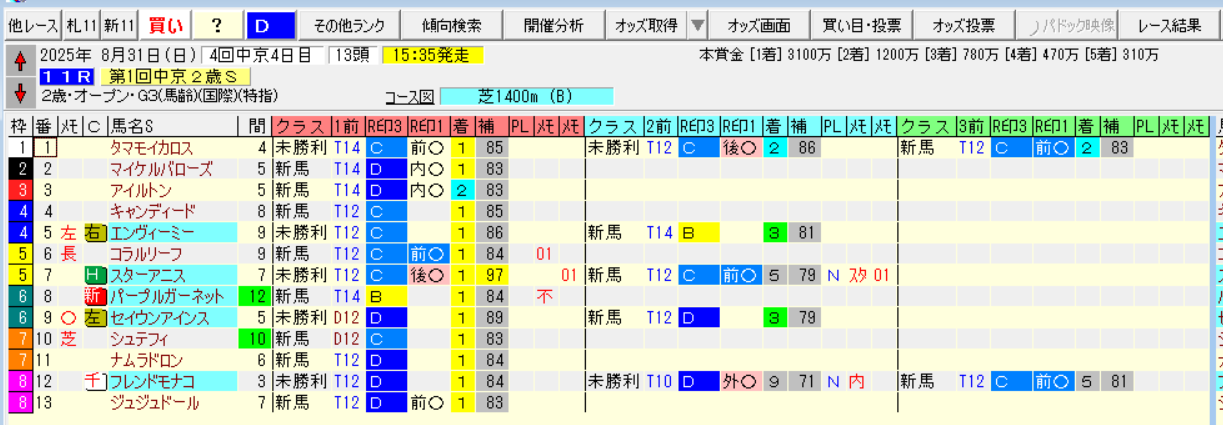This screenshot has width=1223, height=425.
Task: Click the 芝 memo mark on horse number 10
Action: (68, 339)
